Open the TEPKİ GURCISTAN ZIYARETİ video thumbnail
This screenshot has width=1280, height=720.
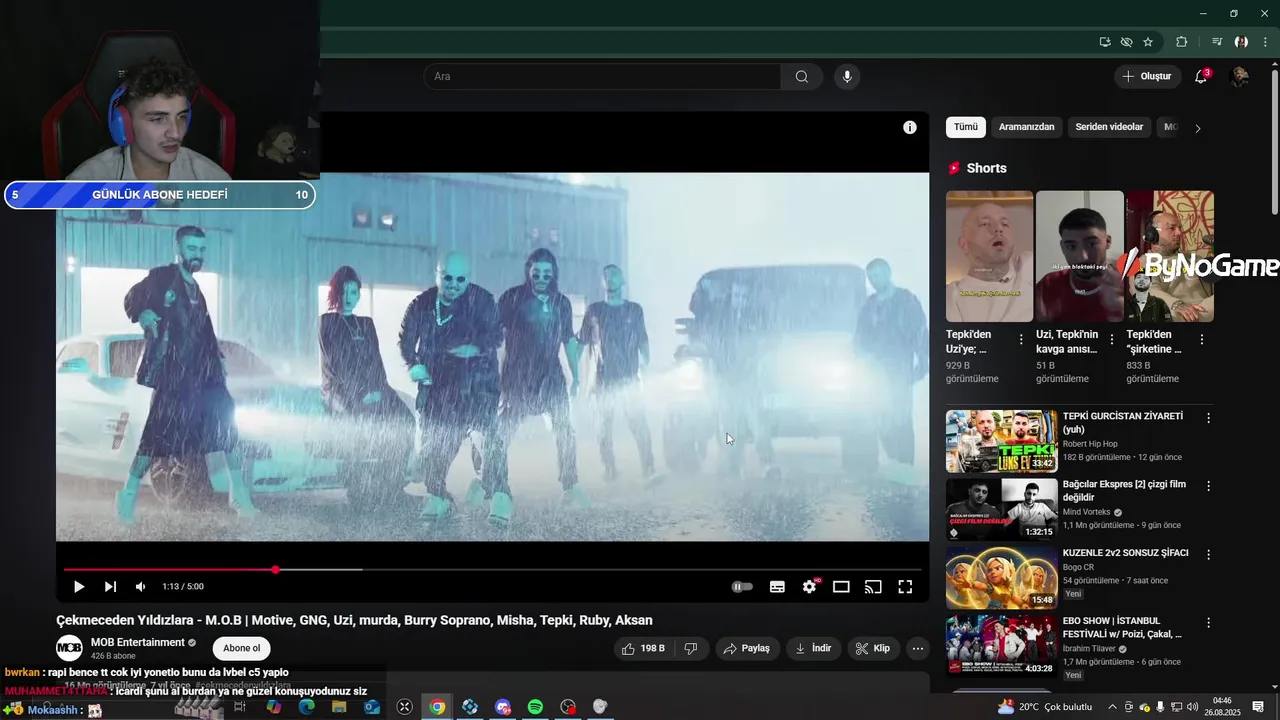[1001, 441]
